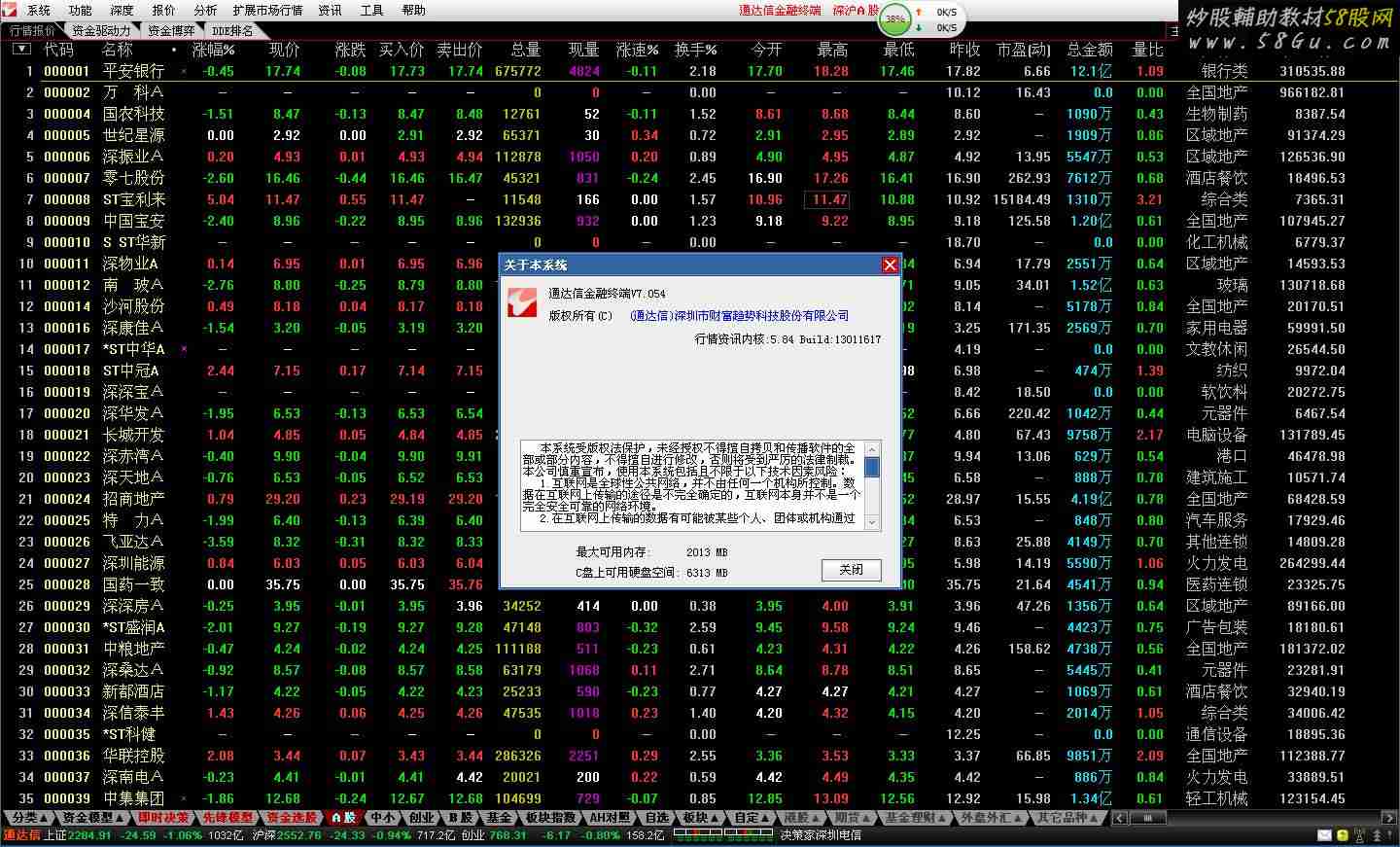
Task: Click the 通达信 logo in the About dialog
Action: point(522,301)
